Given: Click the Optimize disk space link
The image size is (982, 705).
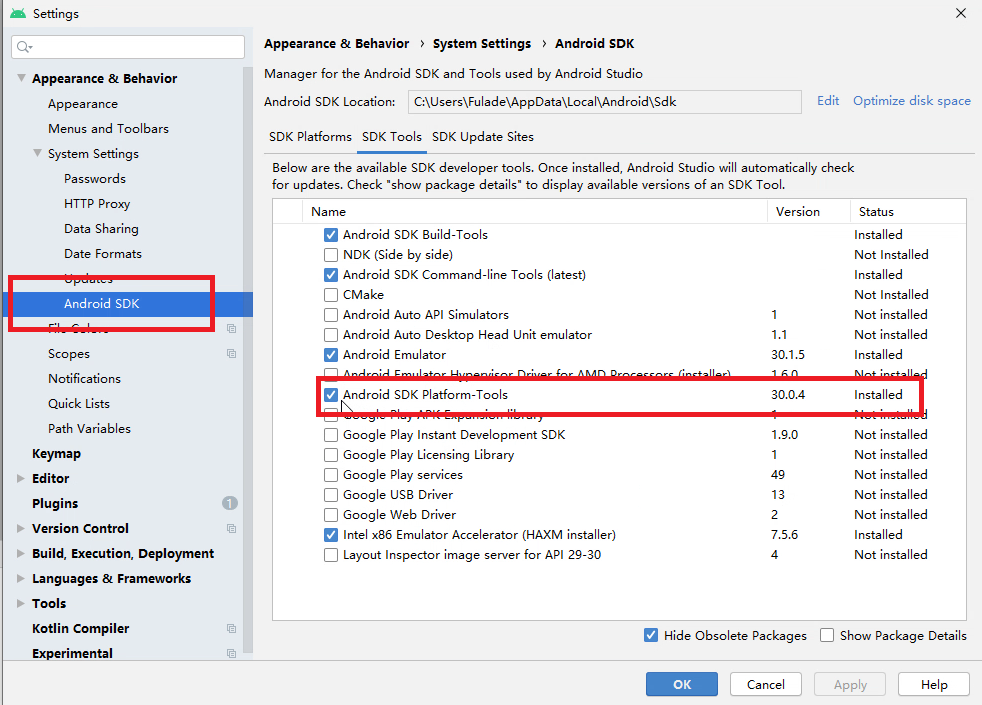Looking at the screenshot, I should point(911,101).
